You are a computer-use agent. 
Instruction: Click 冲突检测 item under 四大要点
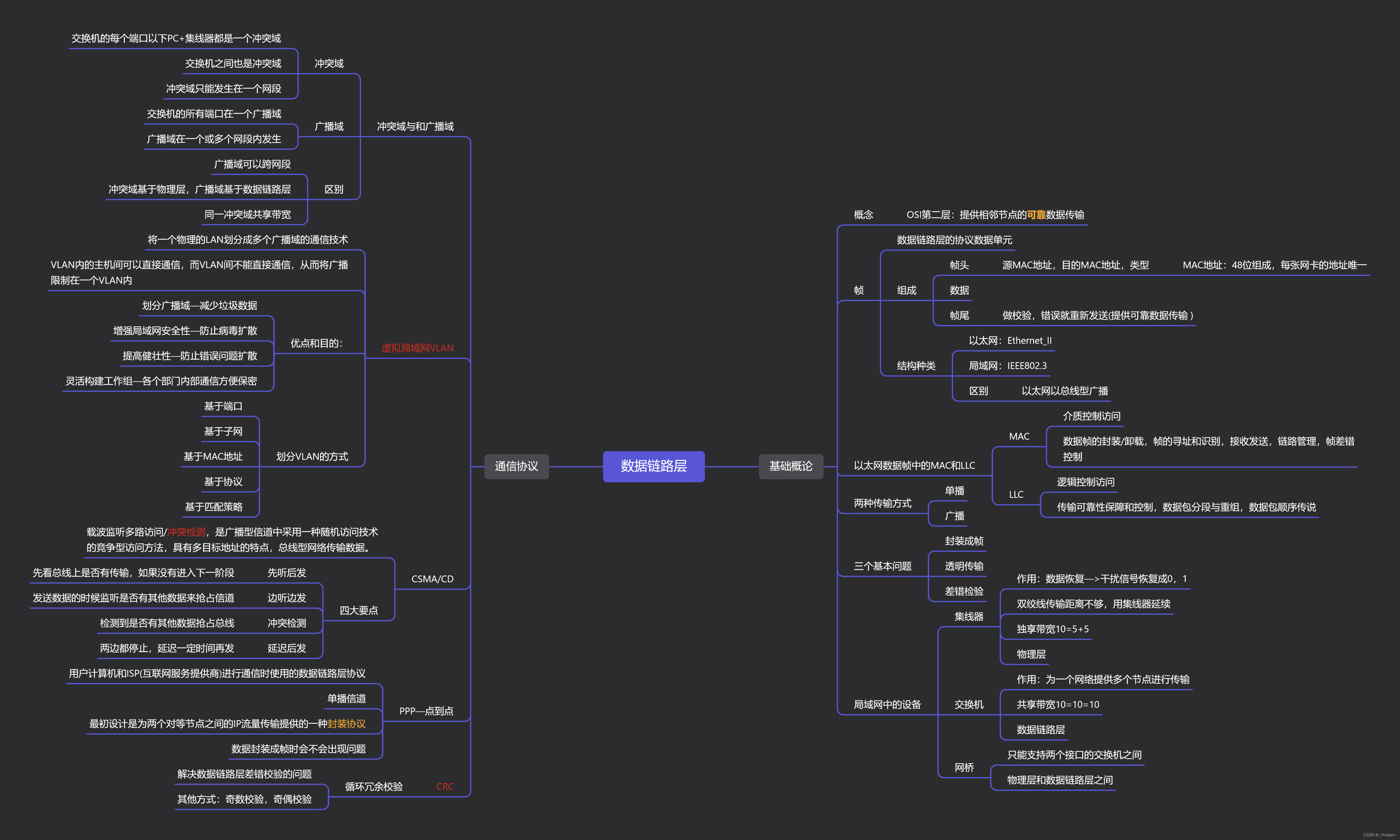pyautogui.click(x=287, y=623)
